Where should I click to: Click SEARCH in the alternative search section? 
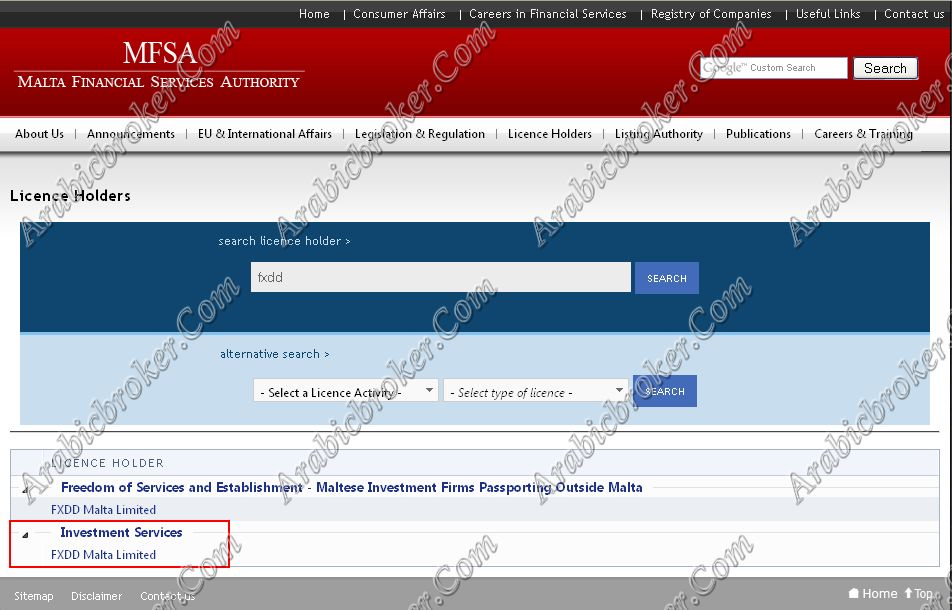(665, 391)
